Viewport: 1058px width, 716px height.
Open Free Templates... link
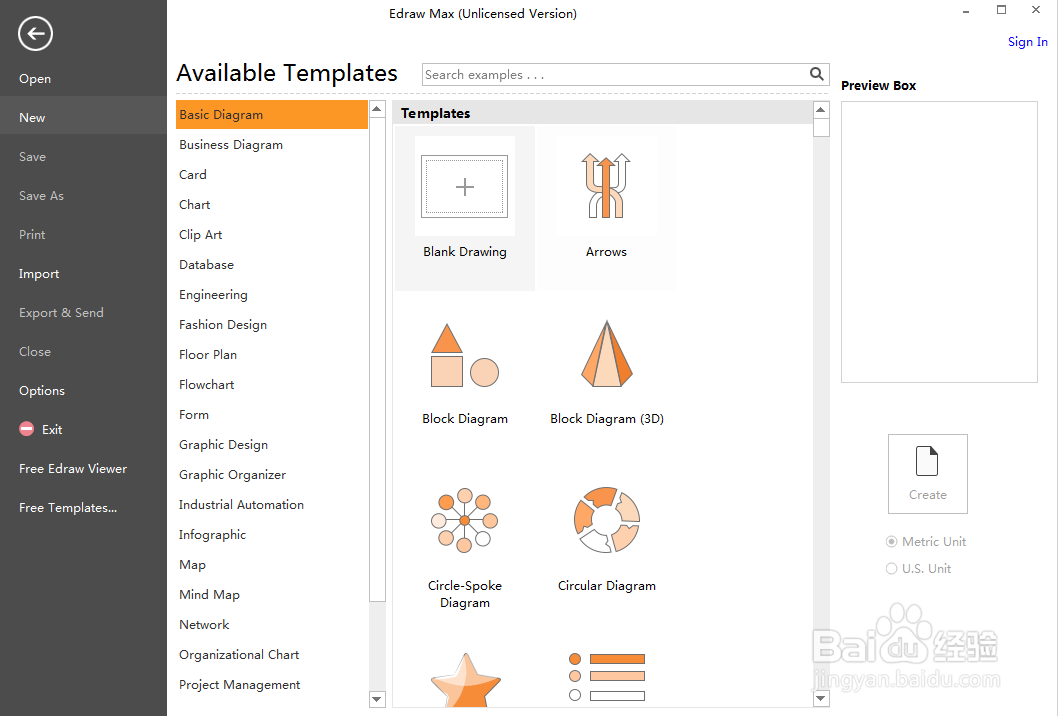coord(67,507)
